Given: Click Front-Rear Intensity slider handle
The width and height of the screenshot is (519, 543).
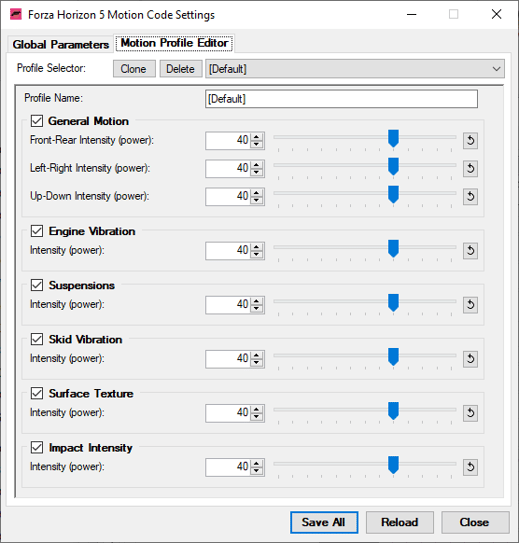Looking at the screenshot, I should coord(393,139).
